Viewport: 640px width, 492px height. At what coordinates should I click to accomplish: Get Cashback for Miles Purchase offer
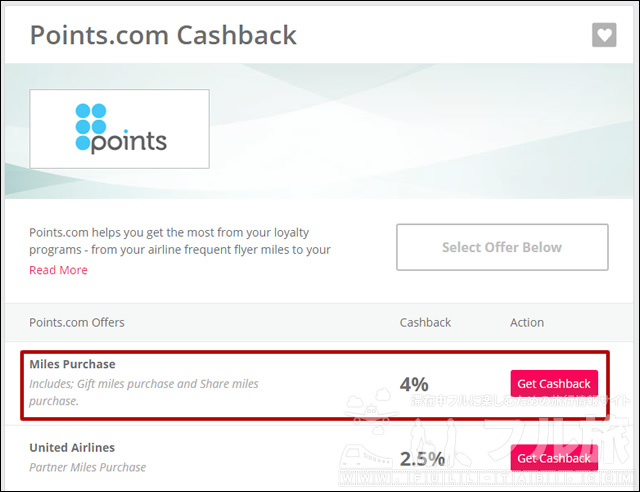coord(554,383)
